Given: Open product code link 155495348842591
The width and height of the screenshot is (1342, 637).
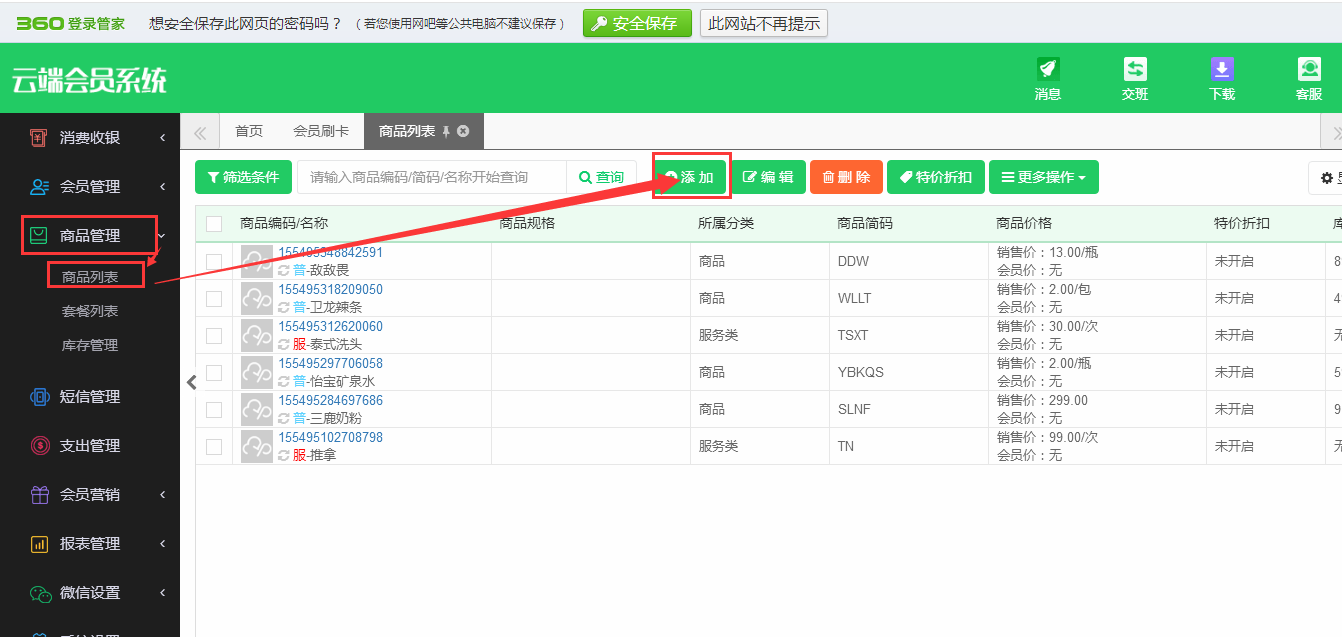Looking at the screenshot, I should [330, 252].
